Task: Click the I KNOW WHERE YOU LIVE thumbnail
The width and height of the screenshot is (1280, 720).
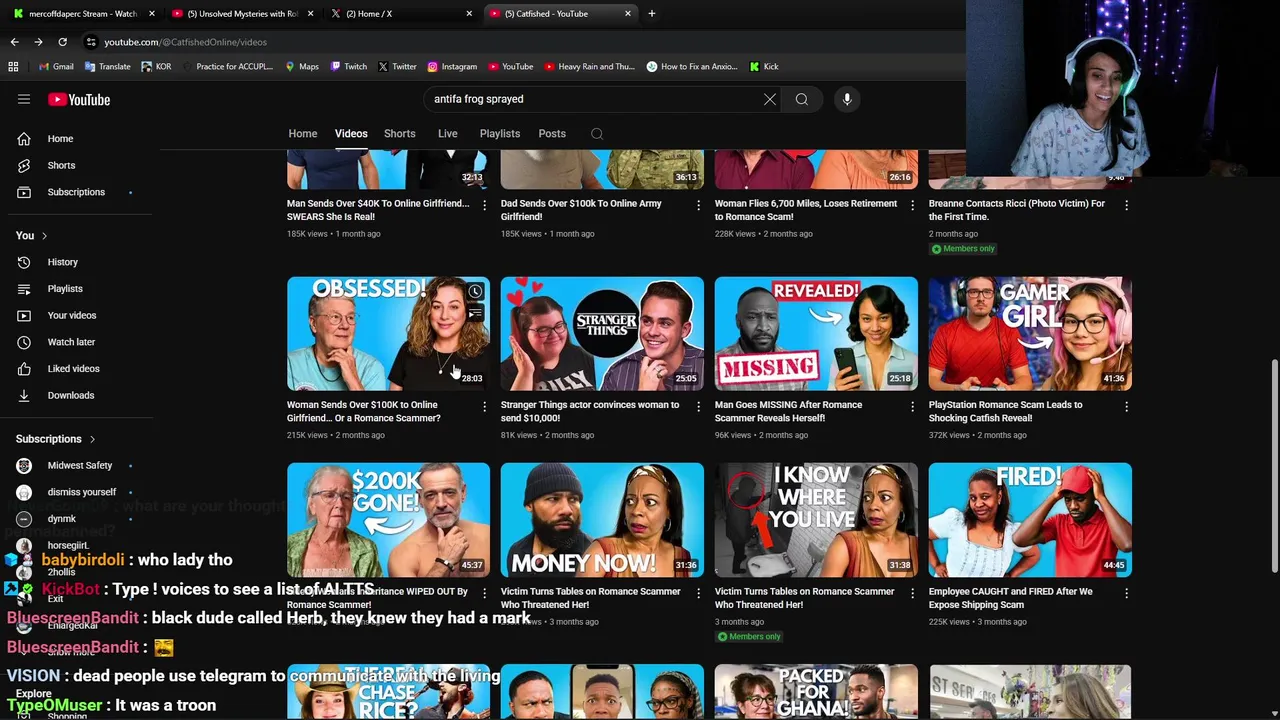Action: click(816, 520)
